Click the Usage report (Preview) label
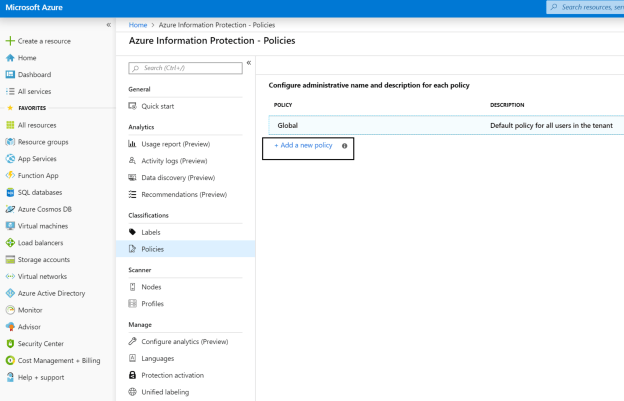 point(176,144)
